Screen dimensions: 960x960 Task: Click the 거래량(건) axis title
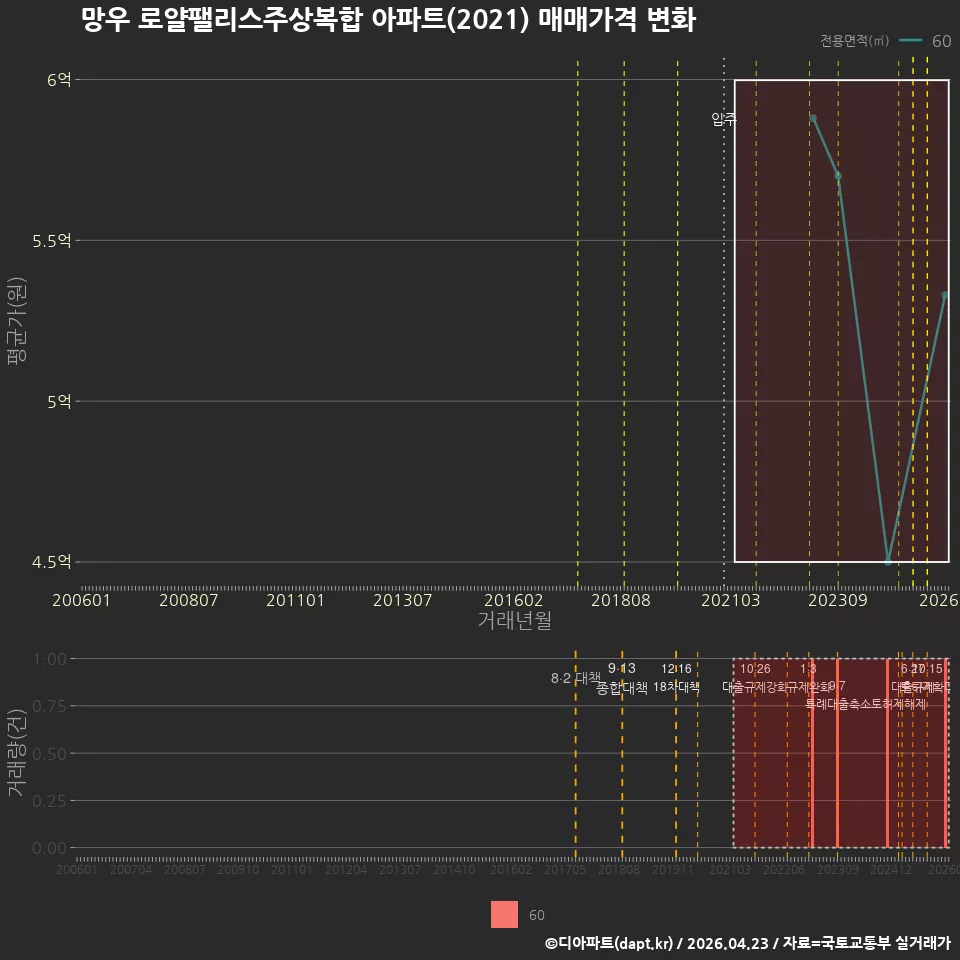point(17,753)
